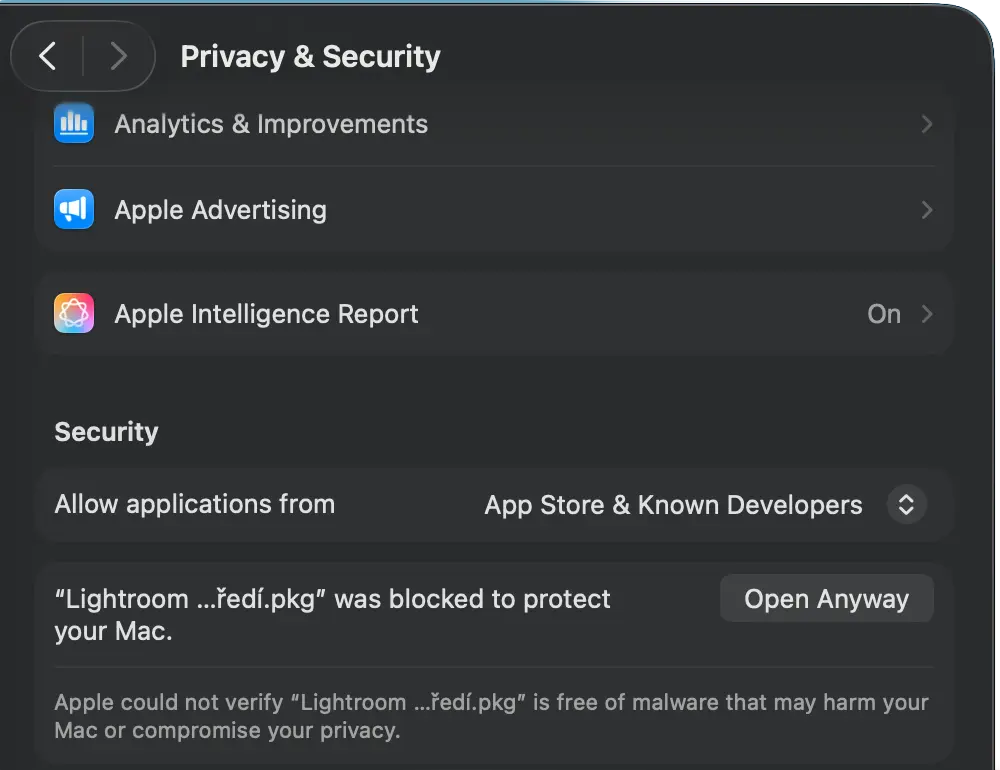Click the Open Anyway button
The width and height of the screenshot is (1000, 770).
point(826,598)
